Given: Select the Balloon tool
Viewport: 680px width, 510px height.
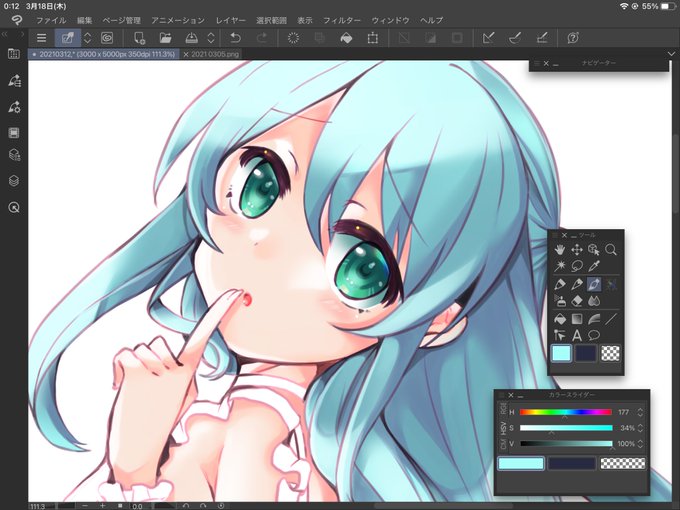Looking at the screenshot, I should pyautogui.click(x=594, y=335).
